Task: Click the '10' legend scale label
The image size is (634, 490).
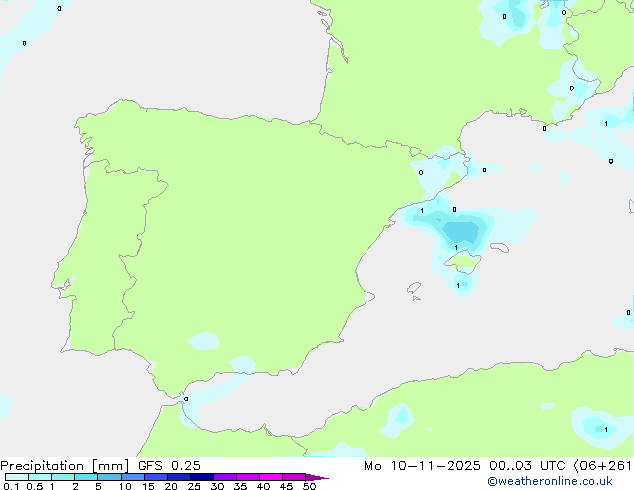Action: pos(125,486)
